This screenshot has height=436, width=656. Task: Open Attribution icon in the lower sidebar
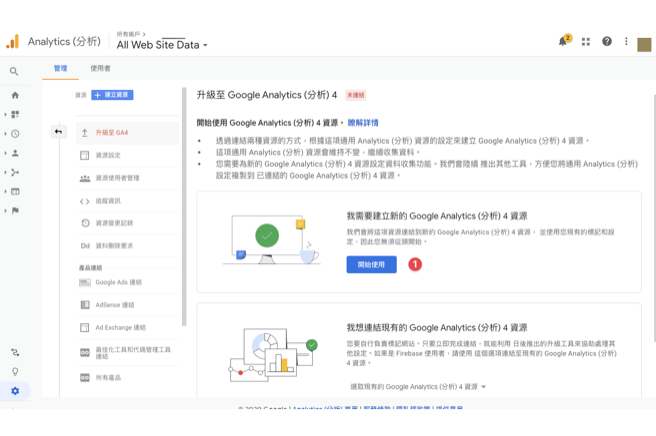pyautogui.click(x=15, y=352)
